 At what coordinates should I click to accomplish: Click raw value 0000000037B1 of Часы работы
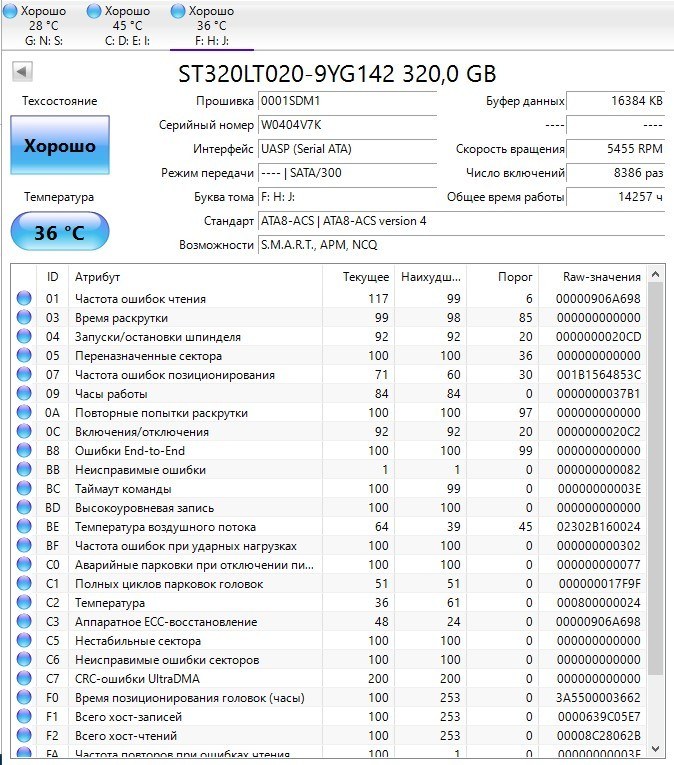click(x=599, y=394)
